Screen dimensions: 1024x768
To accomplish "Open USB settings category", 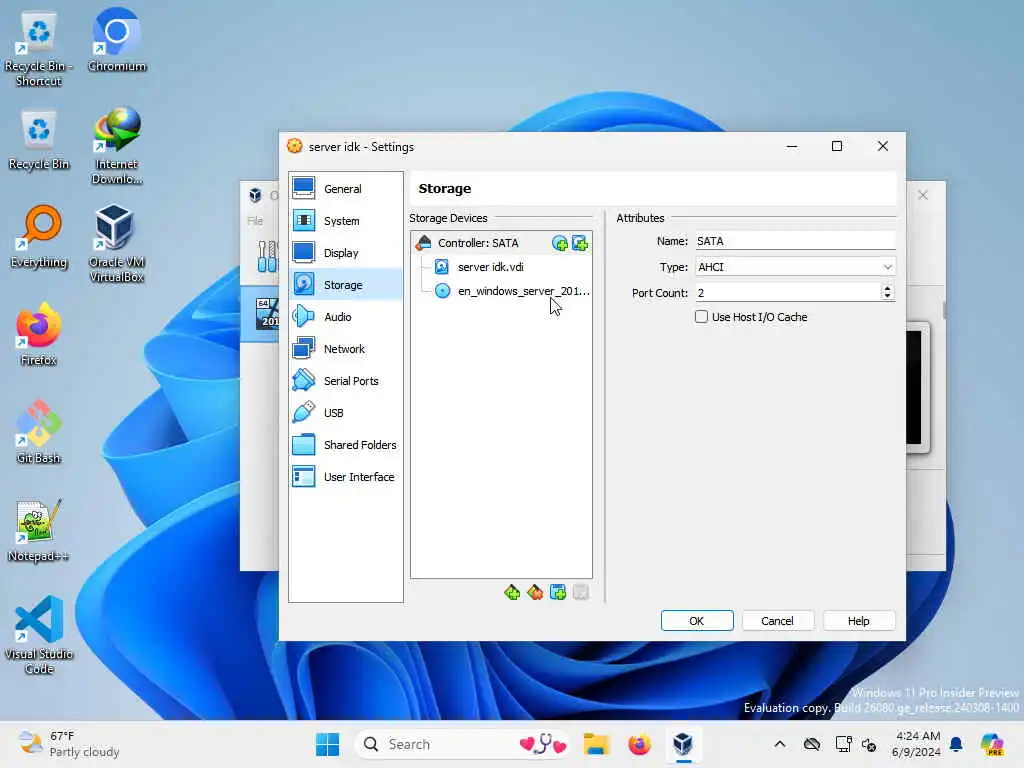I will coord(345,413).
